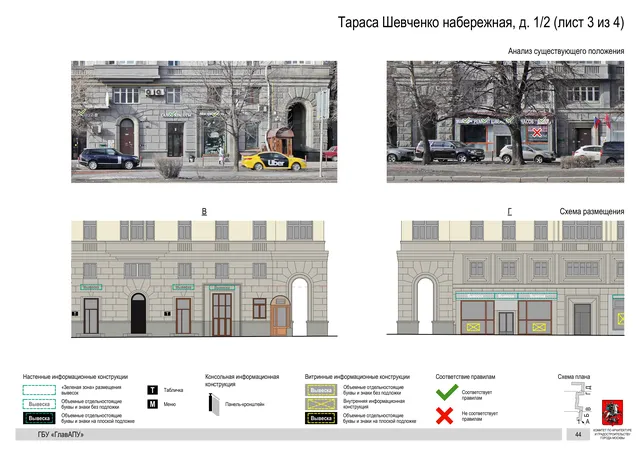Click 'ГБУ «ГлавАПУ»' in the footer
The width and height of the screenshot is (640, 453).
[x=60, y=435]
